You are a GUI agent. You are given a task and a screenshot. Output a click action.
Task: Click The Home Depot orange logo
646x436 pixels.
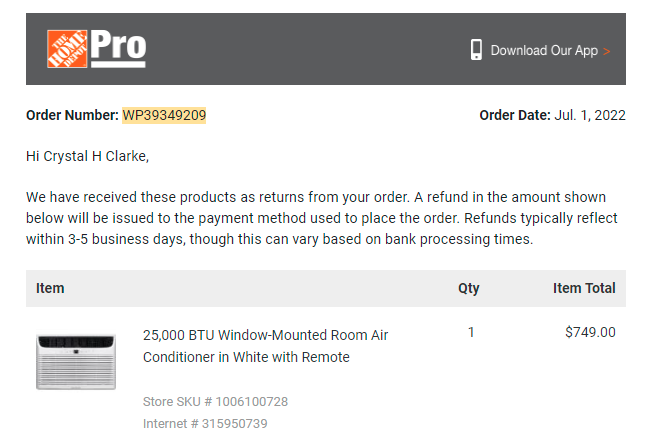(x=67, y=49)
